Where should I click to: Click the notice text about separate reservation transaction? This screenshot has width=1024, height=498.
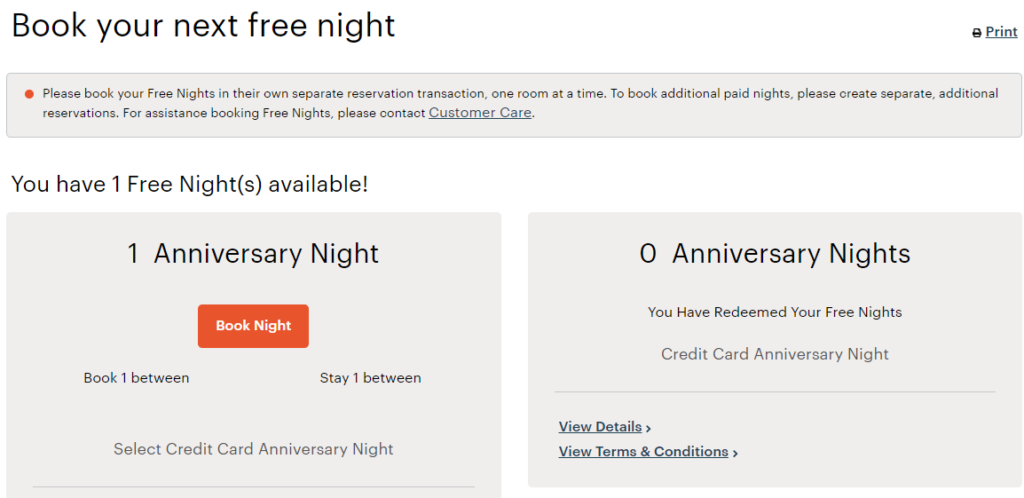tap(520, 103)
